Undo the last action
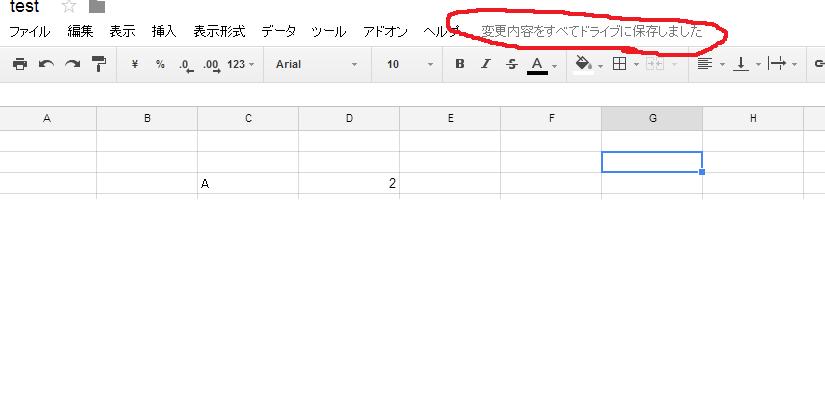825x400 pixels. (x=46, y=64)
